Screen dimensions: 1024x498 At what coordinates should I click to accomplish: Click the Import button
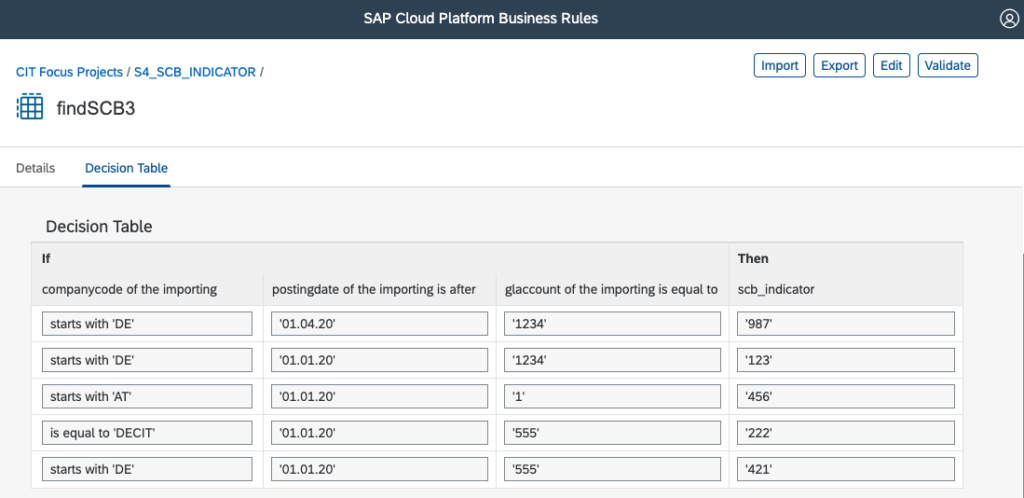(x=780, y=66)
